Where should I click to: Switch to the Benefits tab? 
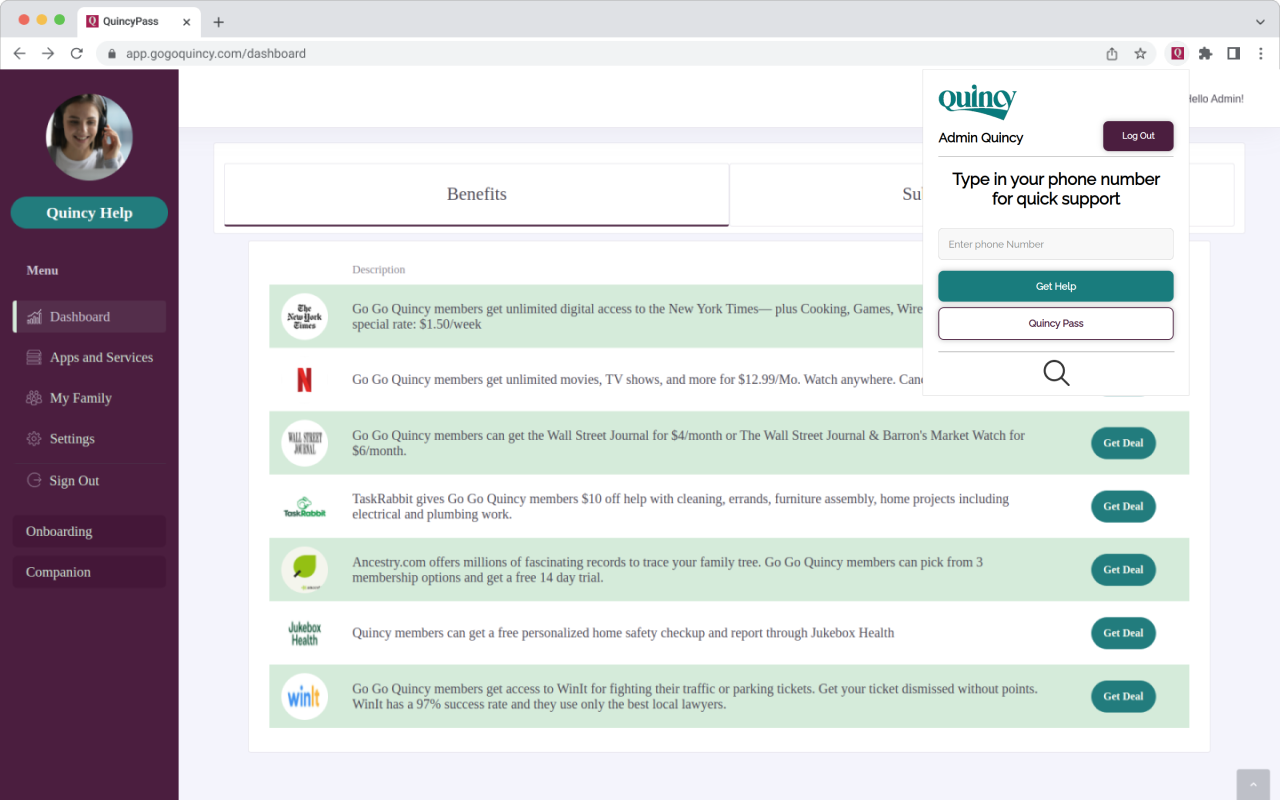coord(477,194)
